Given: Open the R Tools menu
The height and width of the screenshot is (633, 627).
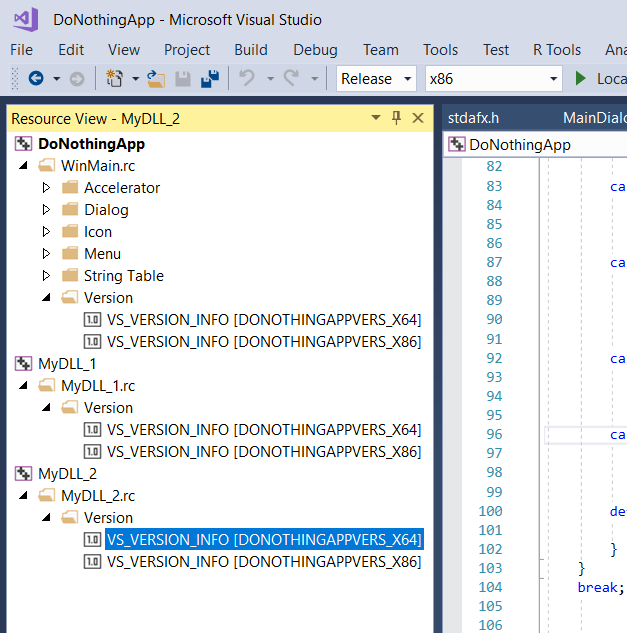Looking at the screenshot, I should pyautogui.click(x=557, y=50).
